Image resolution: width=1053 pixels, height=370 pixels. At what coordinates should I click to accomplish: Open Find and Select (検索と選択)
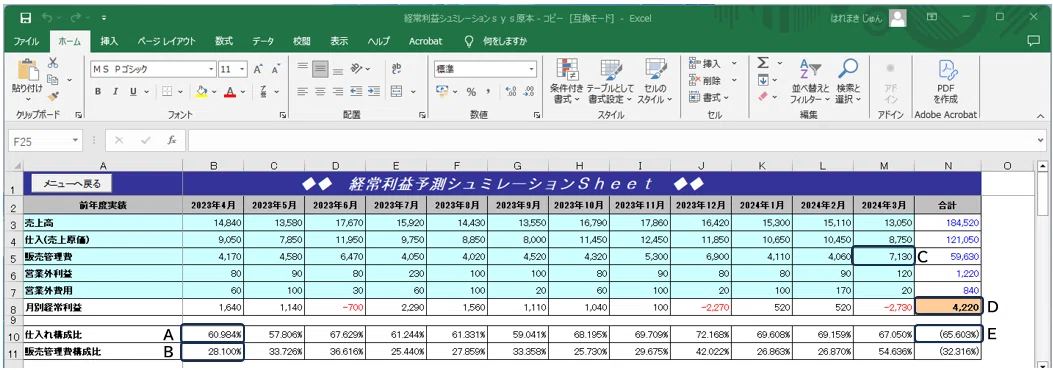(848, 81)
